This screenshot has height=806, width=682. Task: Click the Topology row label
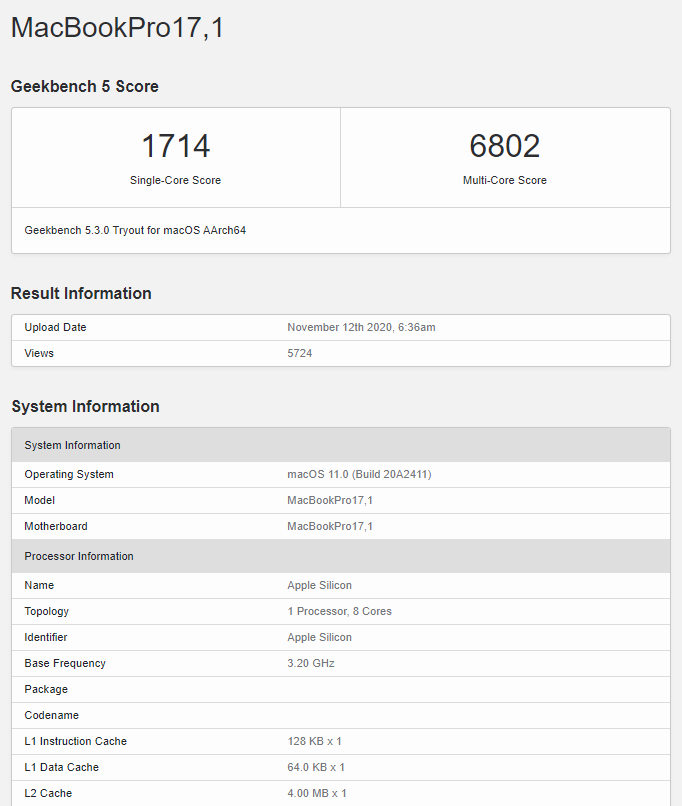click(46, 611)
